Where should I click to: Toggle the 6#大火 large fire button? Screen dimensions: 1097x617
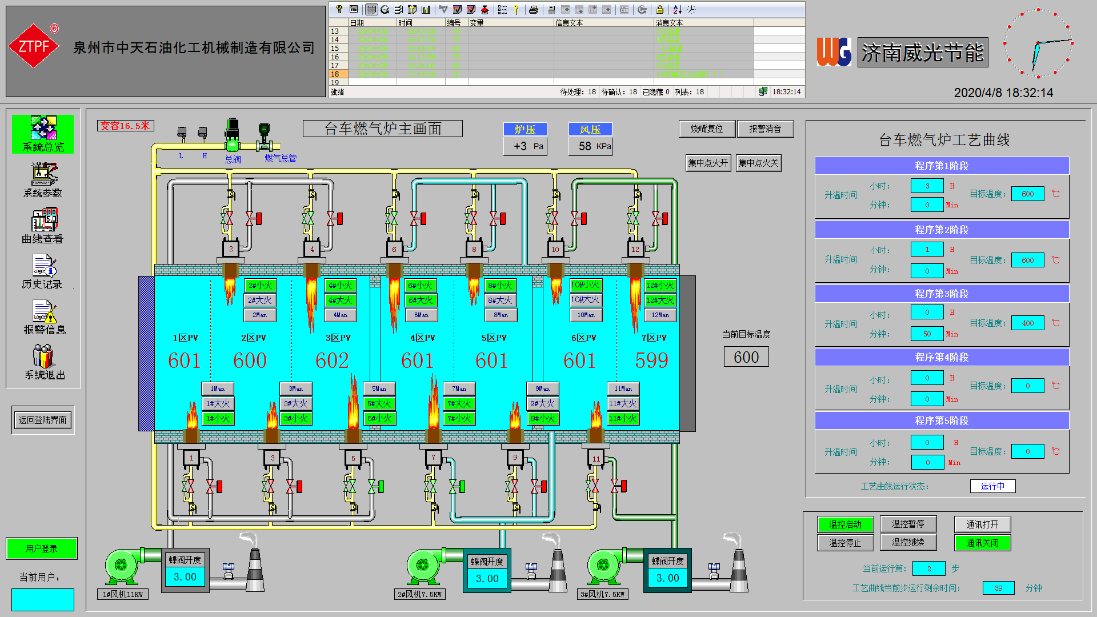point(420,301)
